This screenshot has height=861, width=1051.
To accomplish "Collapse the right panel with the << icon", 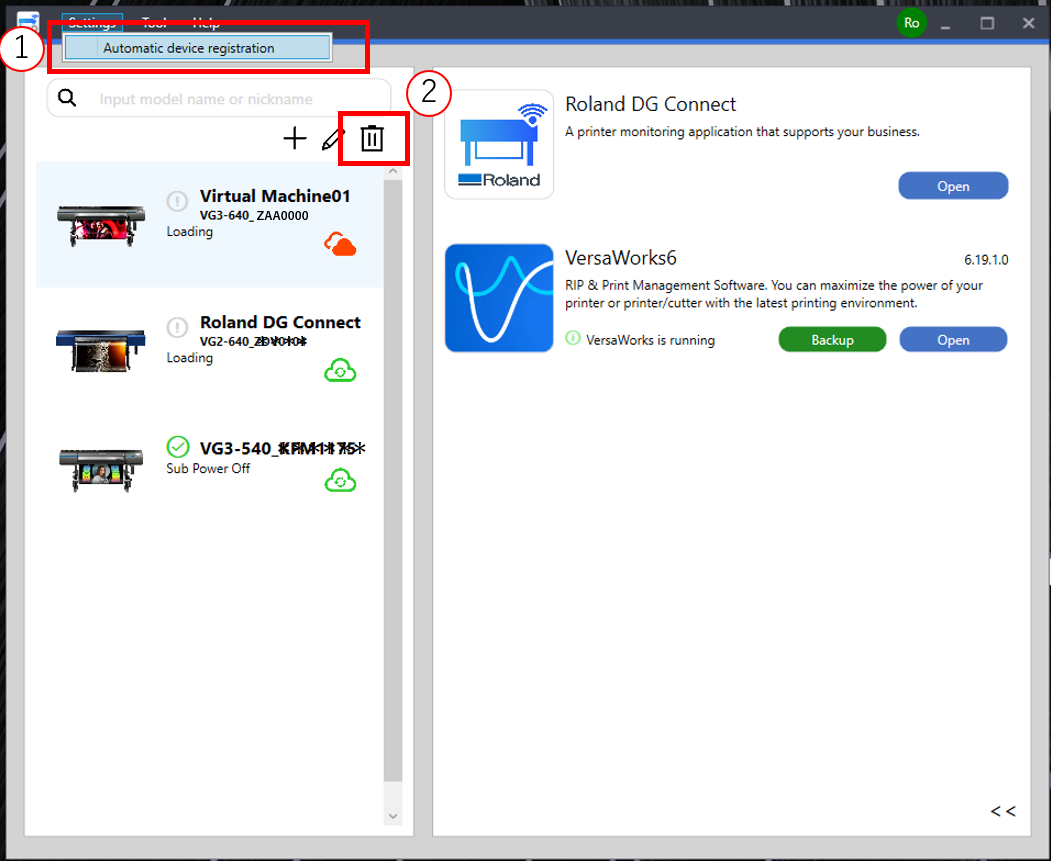I will (x=1003, y=811).
